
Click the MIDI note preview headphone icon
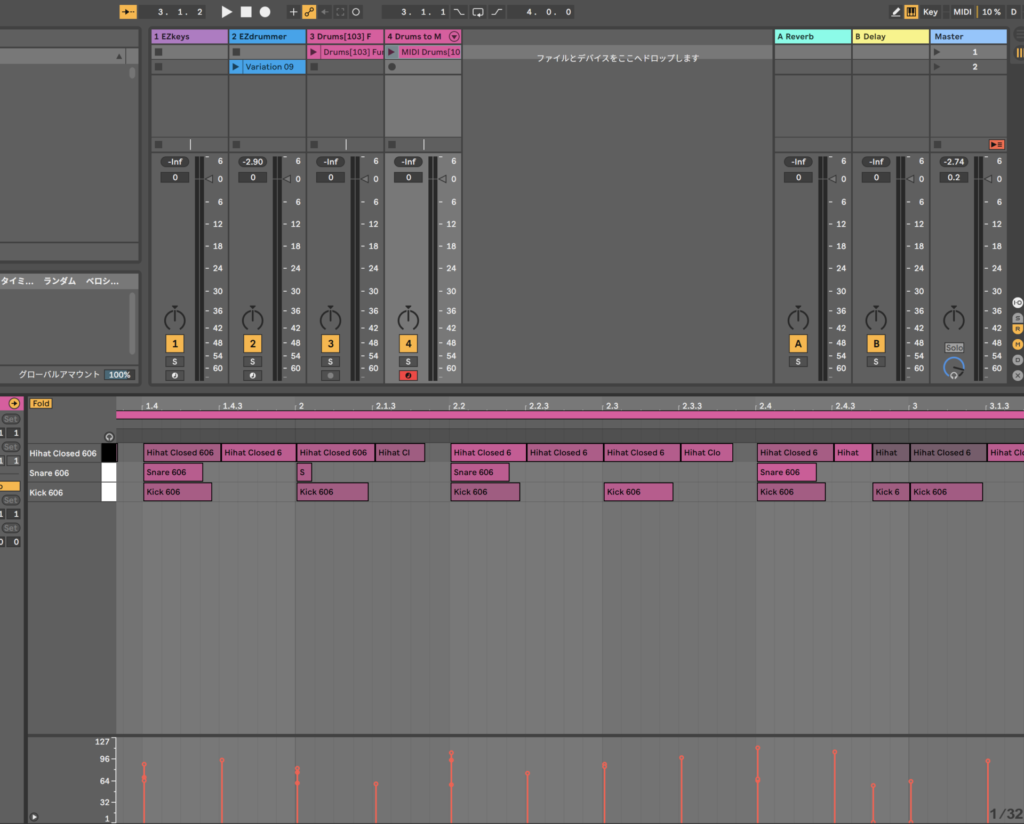109,437
